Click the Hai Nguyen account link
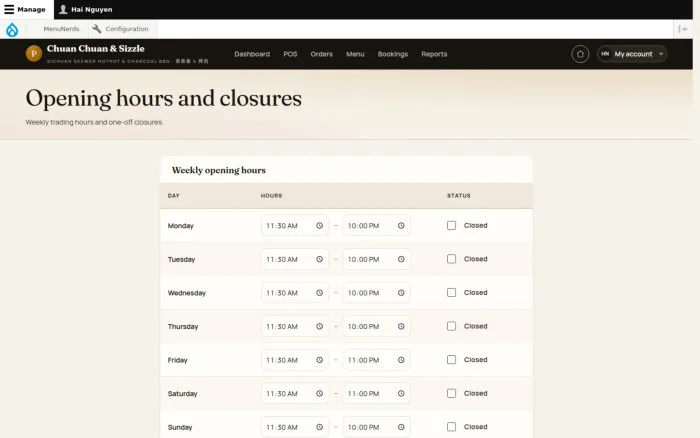 point(92,9)
